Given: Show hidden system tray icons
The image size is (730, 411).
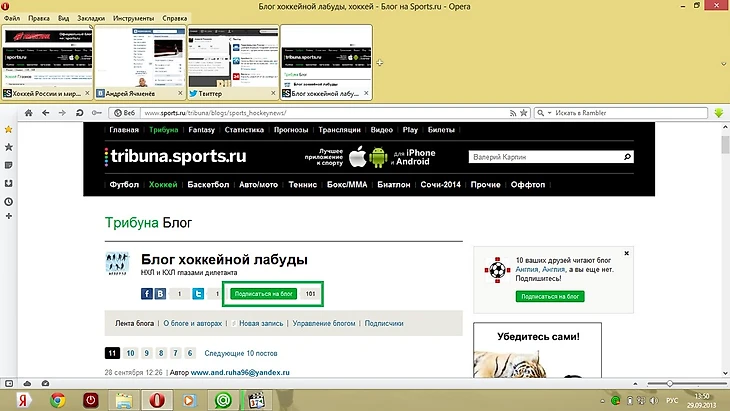Looking at the screenshot, I should click(602, 401).
